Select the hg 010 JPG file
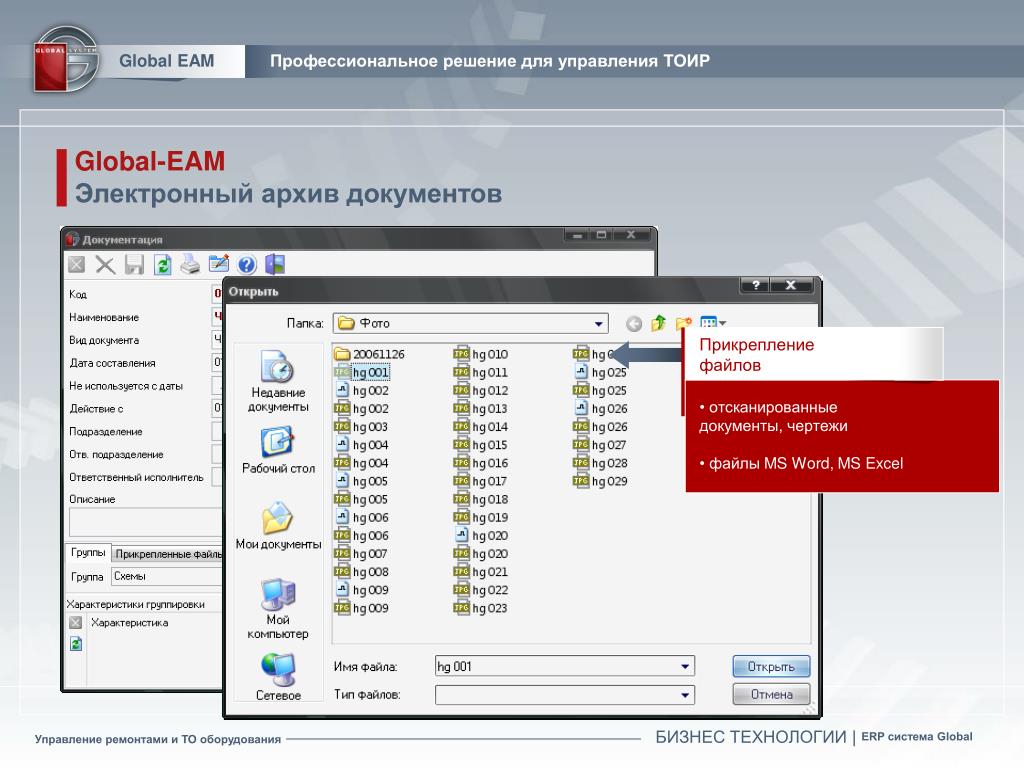This screenshot has width=1024, height=768. coord(481,354)
